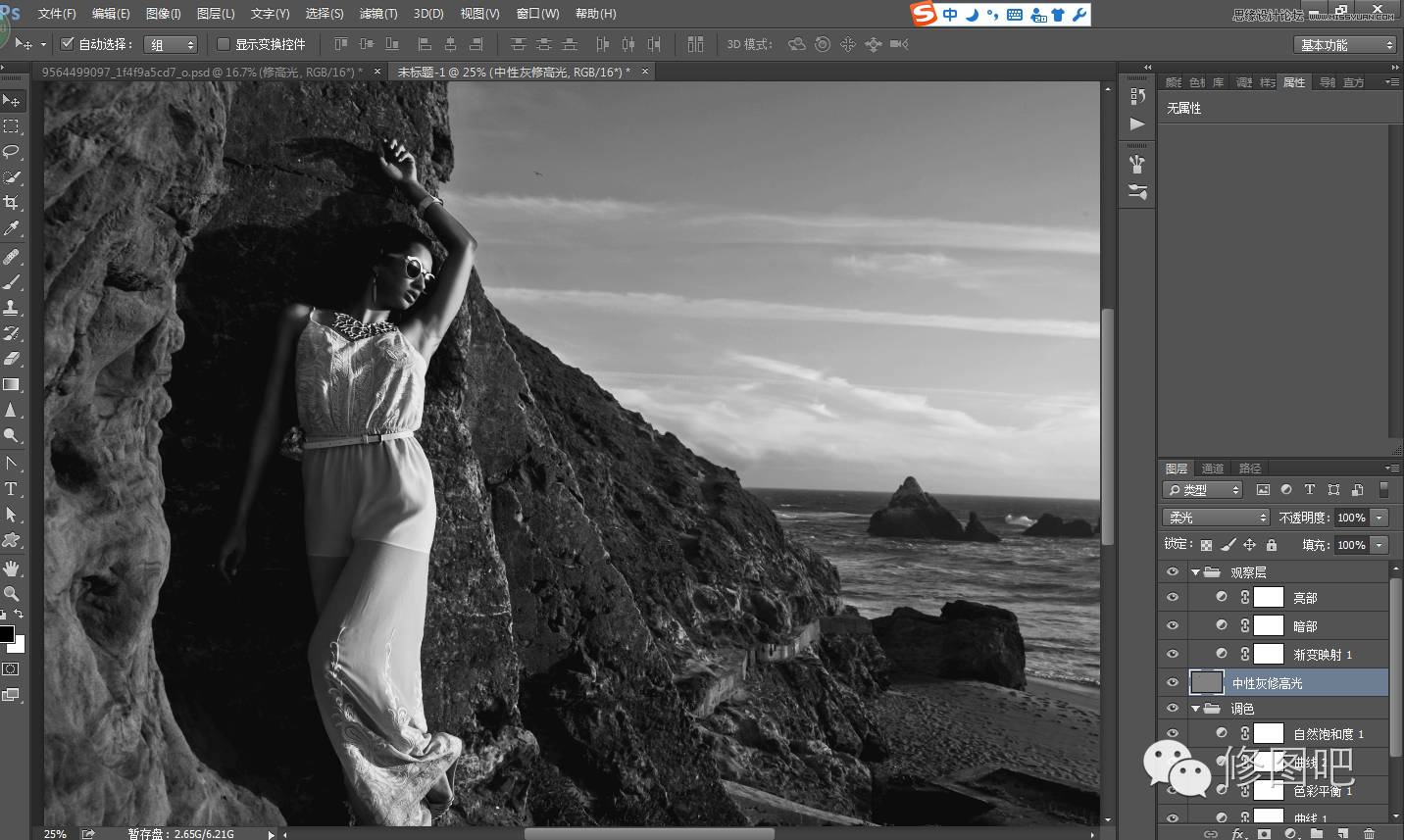Select the Gradient tool
This screenshot has width=1404, height=840.
12,384
